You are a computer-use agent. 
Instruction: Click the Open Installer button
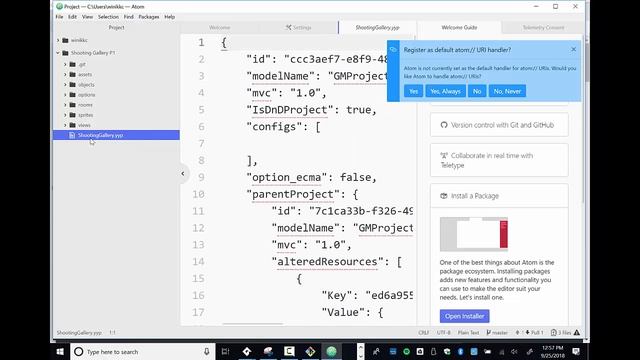[464, 316]
